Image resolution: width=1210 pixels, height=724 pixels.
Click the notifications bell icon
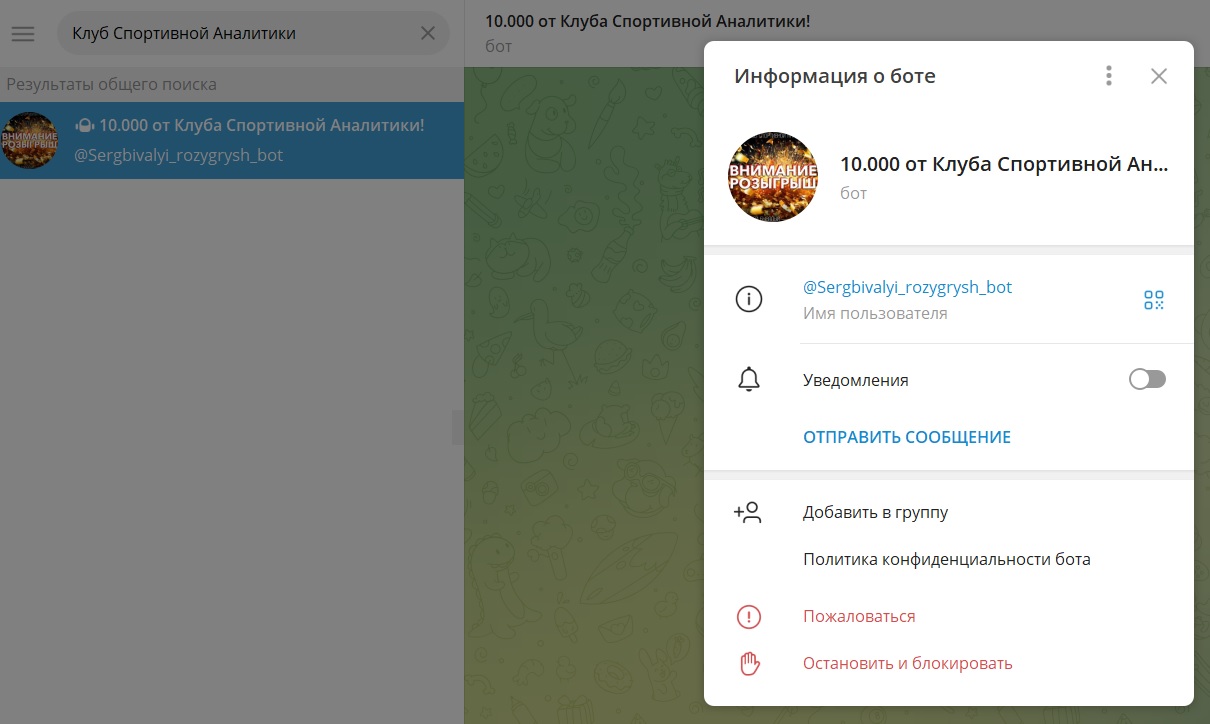(748, 380)
